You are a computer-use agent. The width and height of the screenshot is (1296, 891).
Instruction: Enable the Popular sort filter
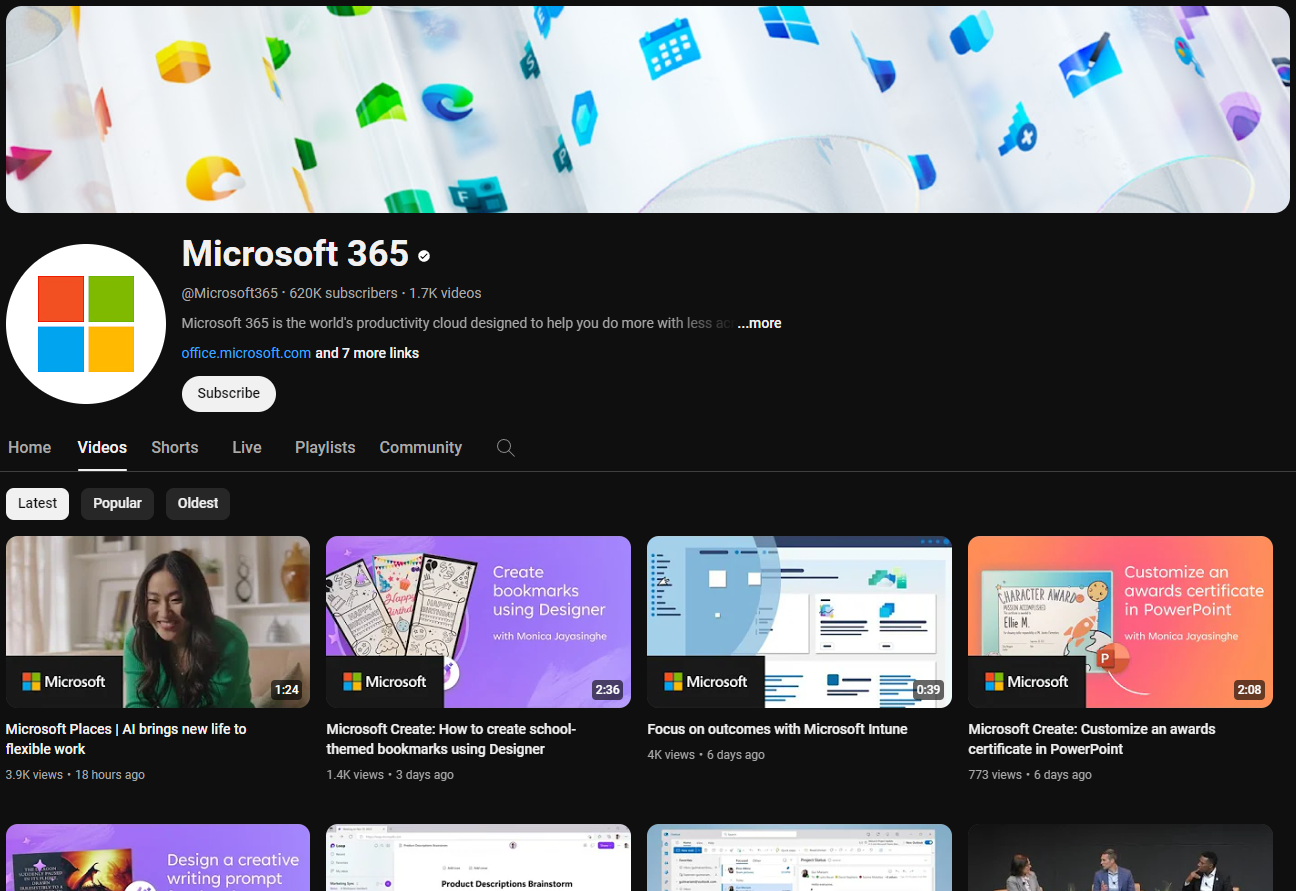(x=117, y=503)
